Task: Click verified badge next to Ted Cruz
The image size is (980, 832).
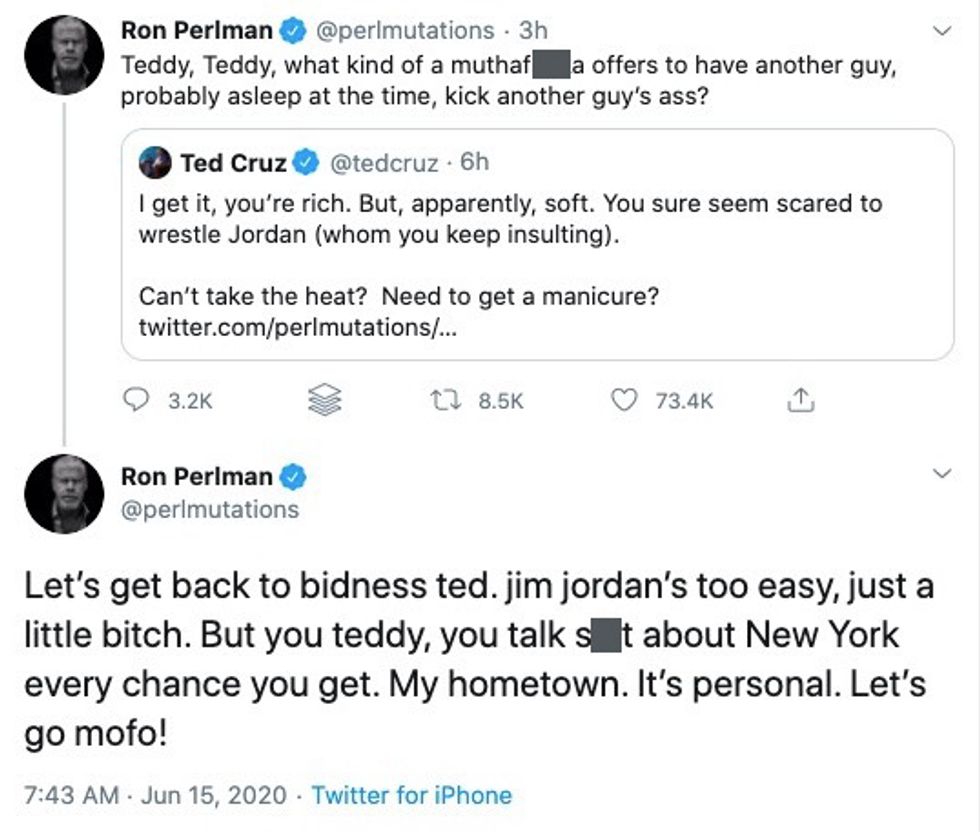Action: click(305, 161)
